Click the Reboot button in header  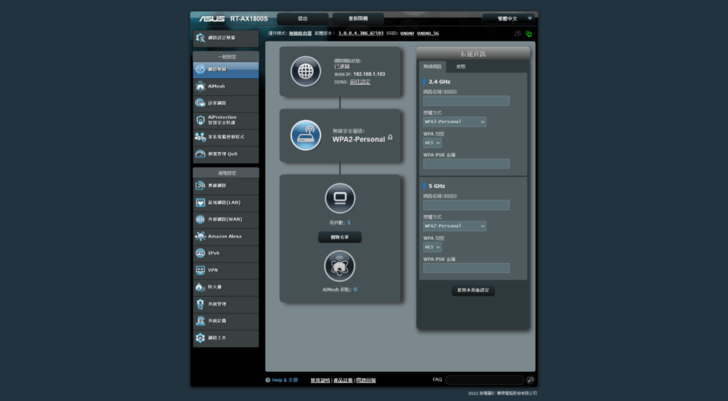pyautogui.click(x=358, y=19)
